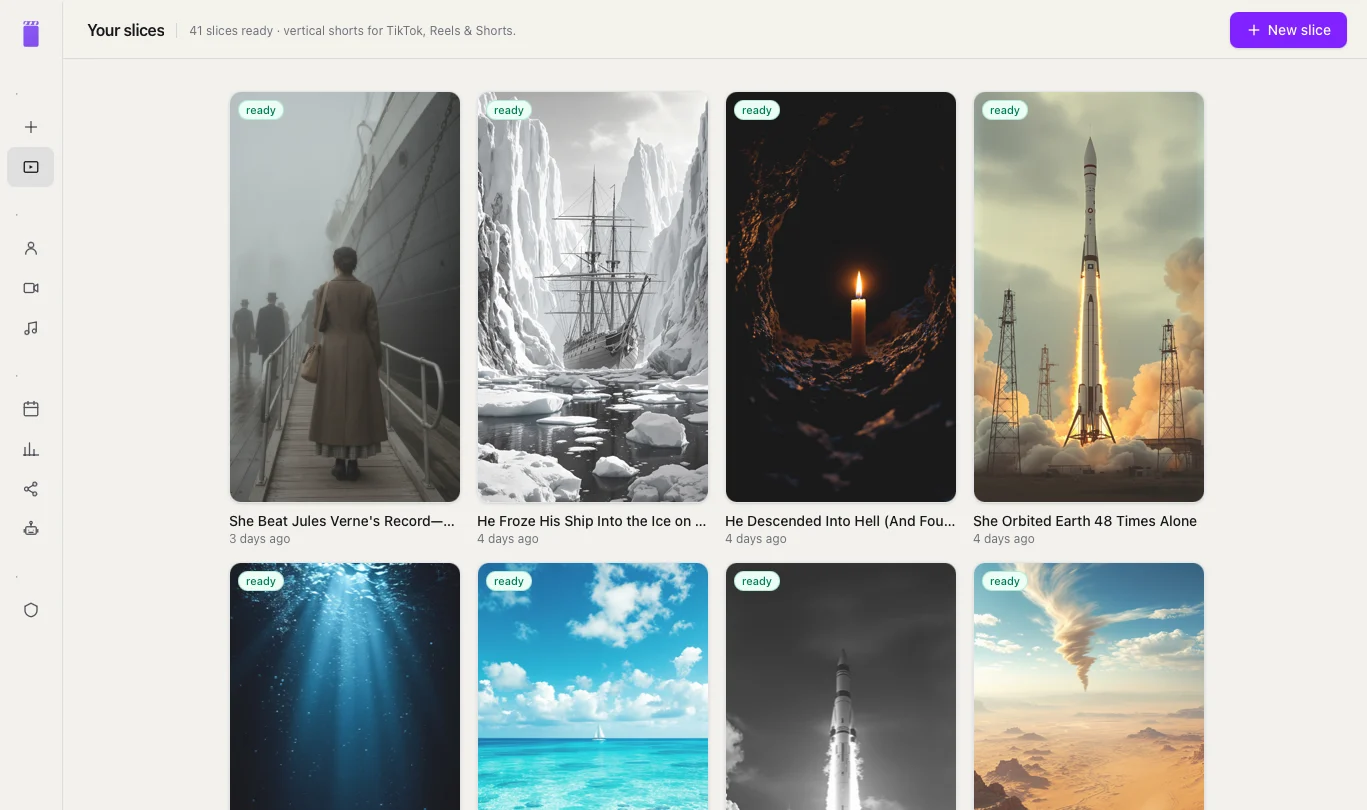Open the video camera sidebar icon
Image resolution: width=1367 pixels, height=810 pixels.
point(31,288)
